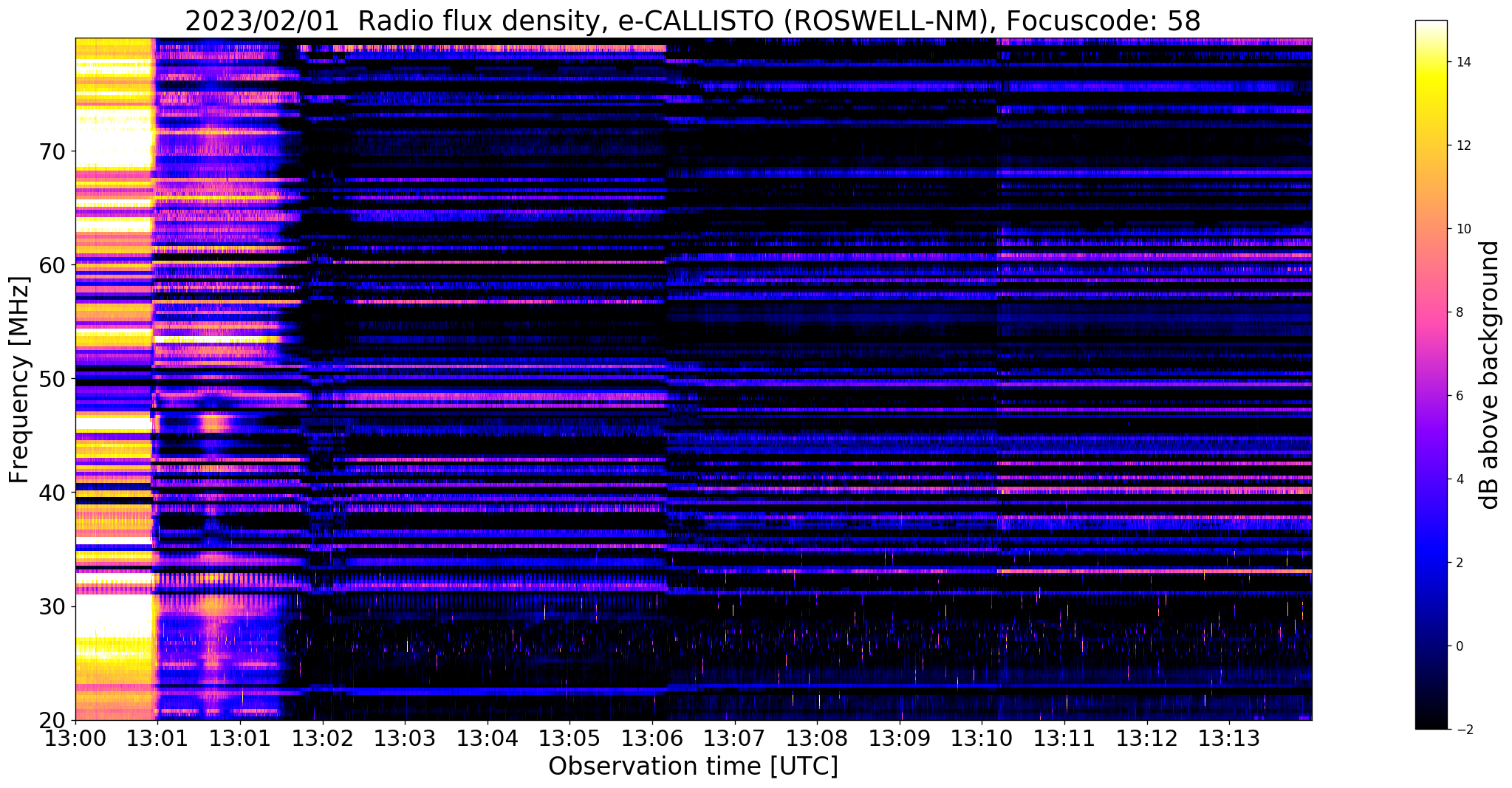1512x788 pixels.
Task: Select frequency tick label 70
Action: click(52, 151)
